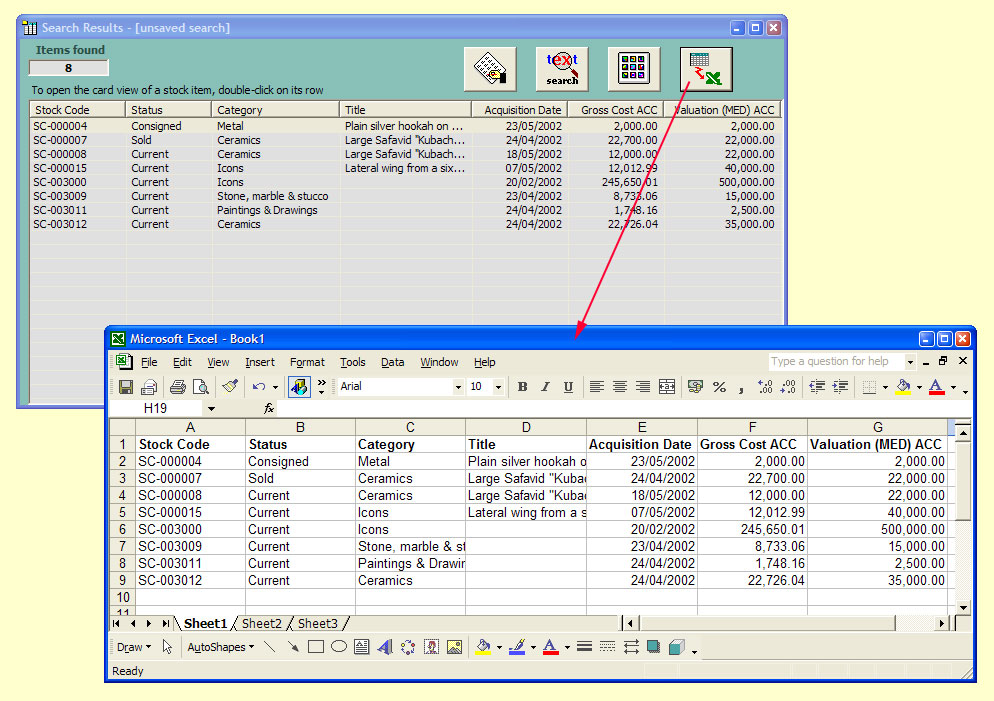Click the yellow Fill Color button
Viewport: 994px width, 701px height.
click(903, 387)
